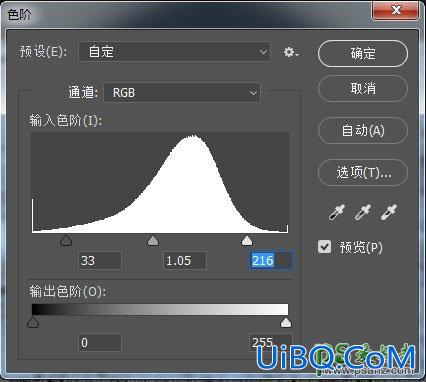426x382 pixels.
Task: Open the 通道 dropdown showing RGB
Action: [182, 93]
